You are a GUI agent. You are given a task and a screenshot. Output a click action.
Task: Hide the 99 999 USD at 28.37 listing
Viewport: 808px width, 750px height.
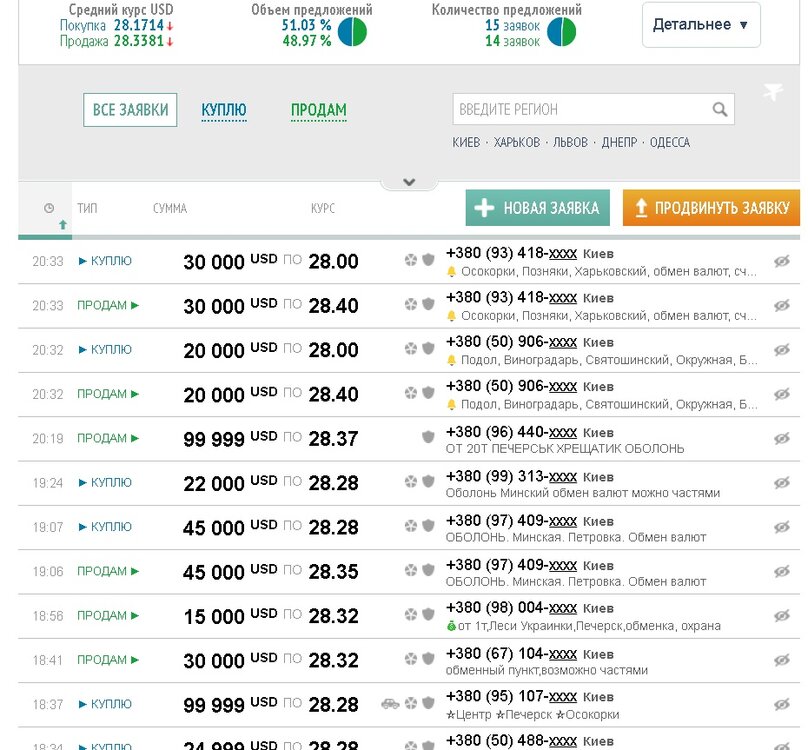tap(782, 438)
